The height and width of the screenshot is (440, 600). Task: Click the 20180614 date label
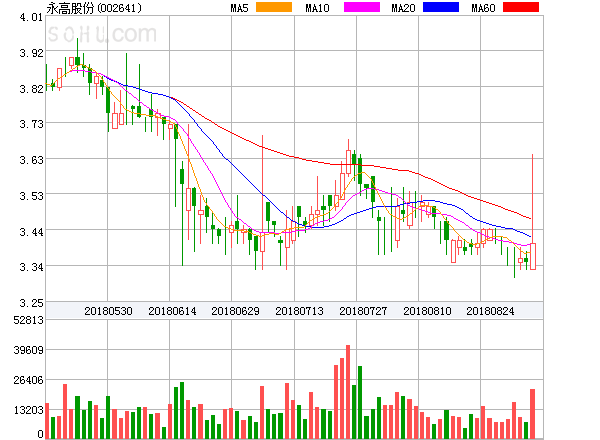point(172,311)
